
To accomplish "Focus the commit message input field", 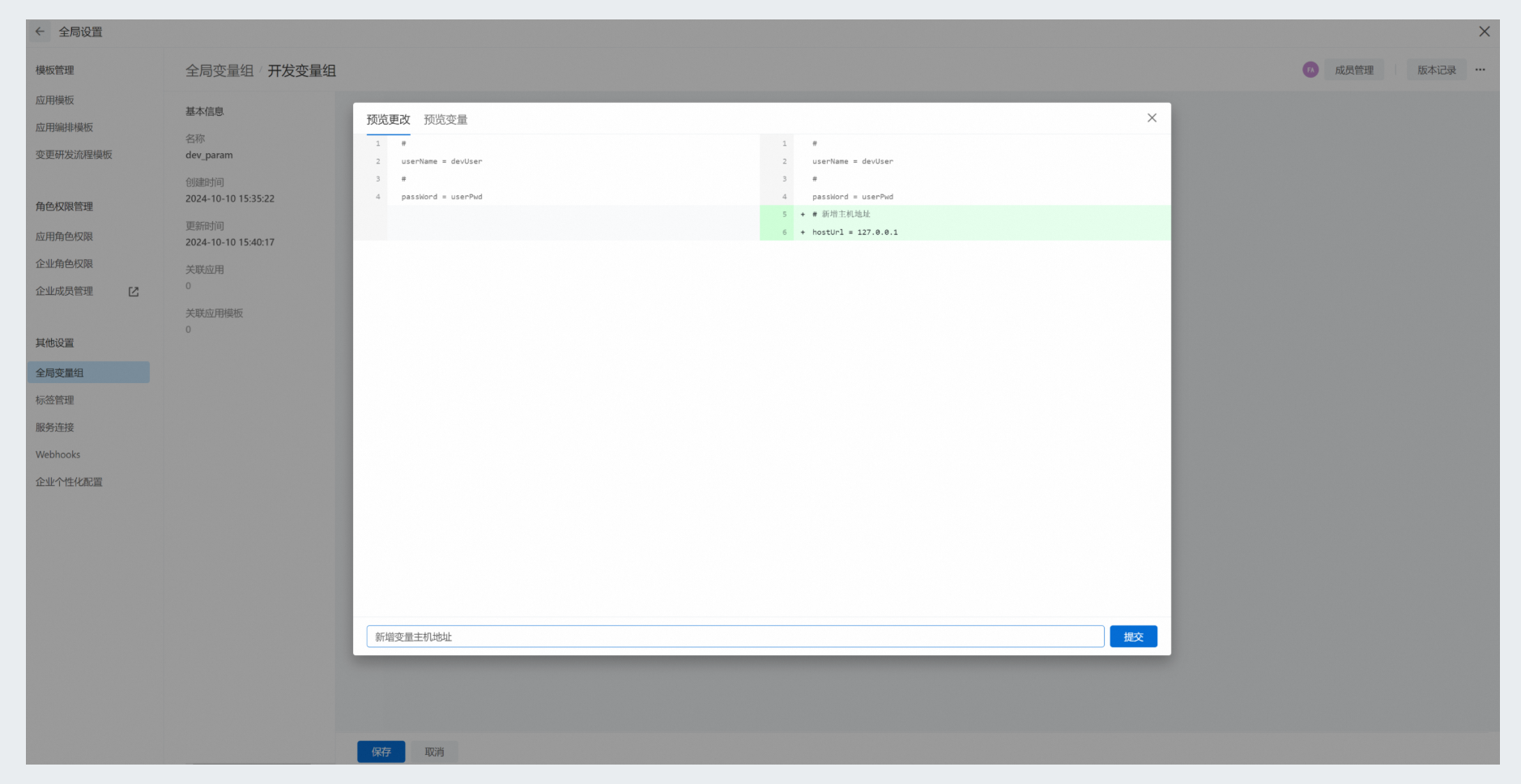I will tap(735, 637).
